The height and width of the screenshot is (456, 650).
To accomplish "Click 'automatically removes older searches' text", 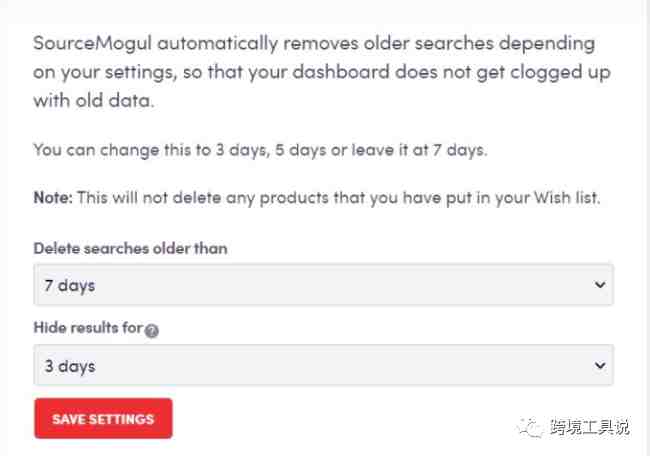I will pyautogui.click(x=325, y=44).
